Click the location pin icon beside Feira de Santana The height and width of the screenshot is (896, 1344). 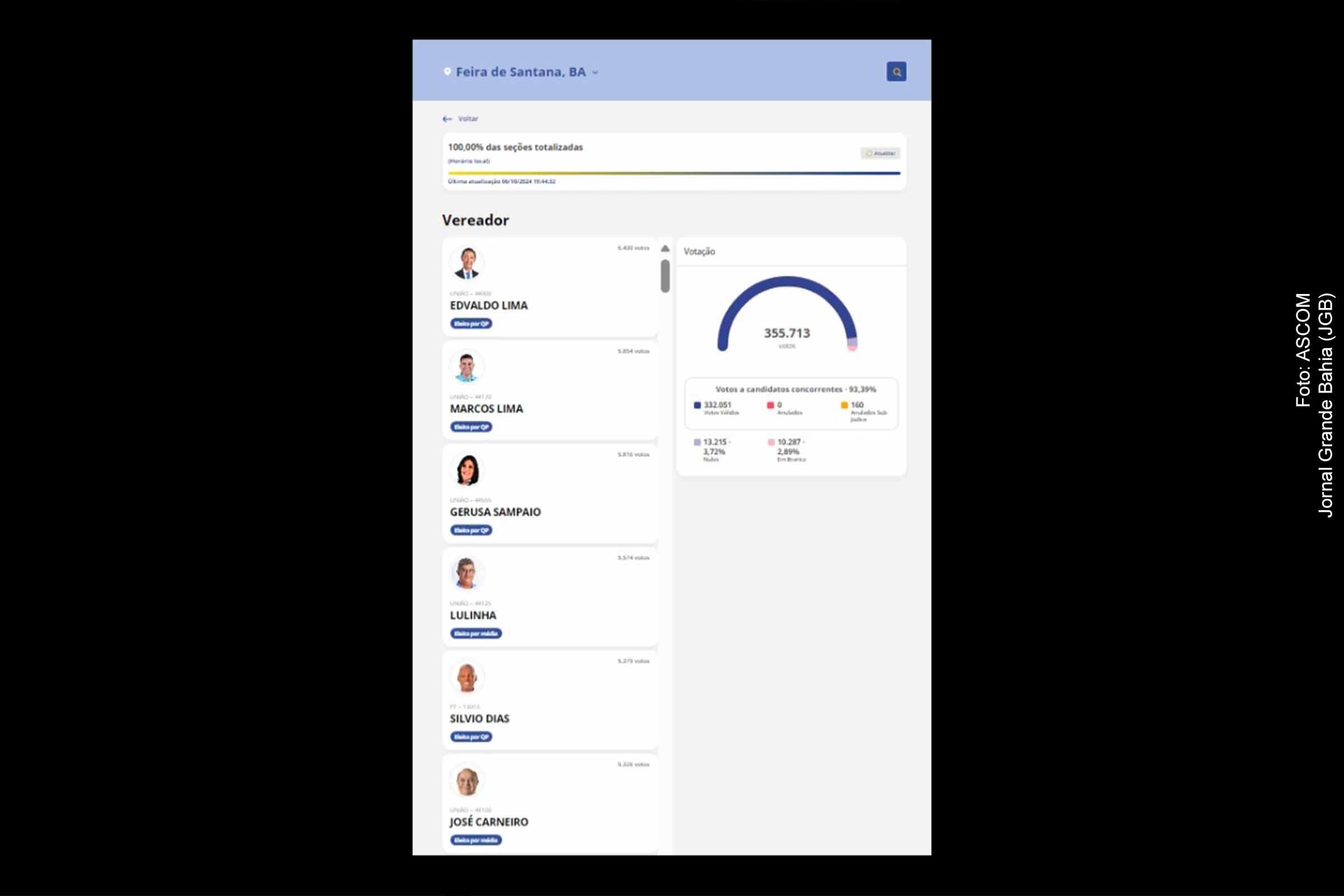click(447, 72)
